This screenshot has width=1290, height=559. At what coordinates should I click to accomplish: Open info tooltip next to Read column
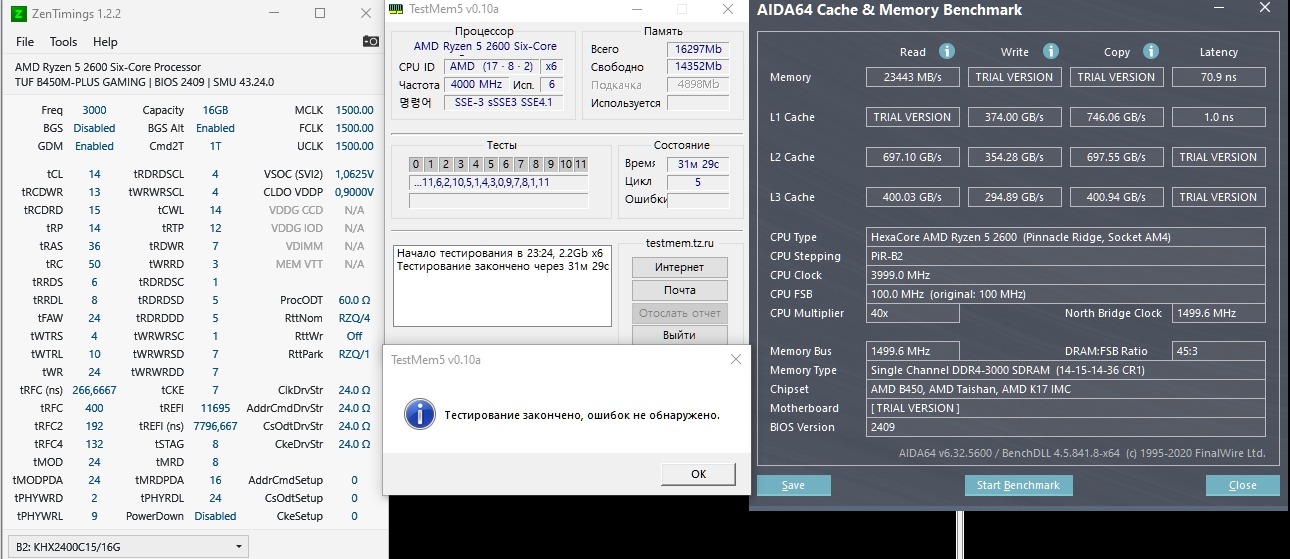point(946,51)
